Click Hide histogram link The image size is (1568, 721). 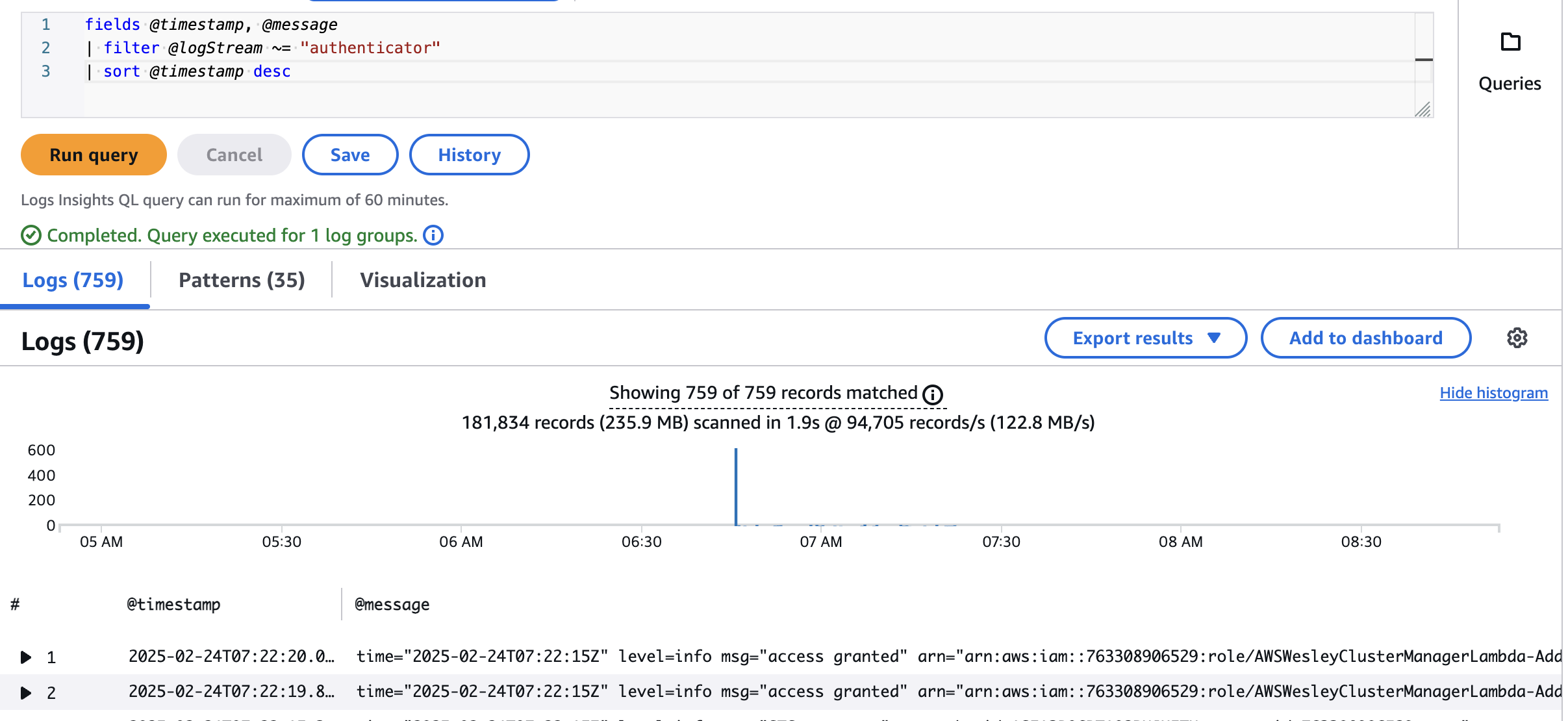point(1493,393)
